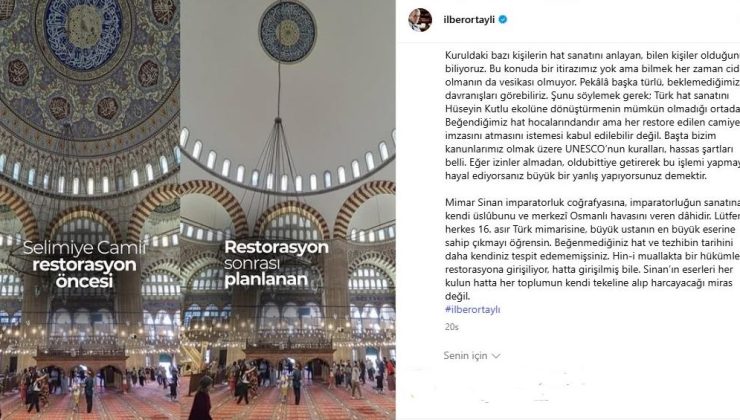Click the paragraph starting Mimar Sinan imparatorluk
This screenshot has width=740, height=420.
pyautogui.click(x=592, y=249)
